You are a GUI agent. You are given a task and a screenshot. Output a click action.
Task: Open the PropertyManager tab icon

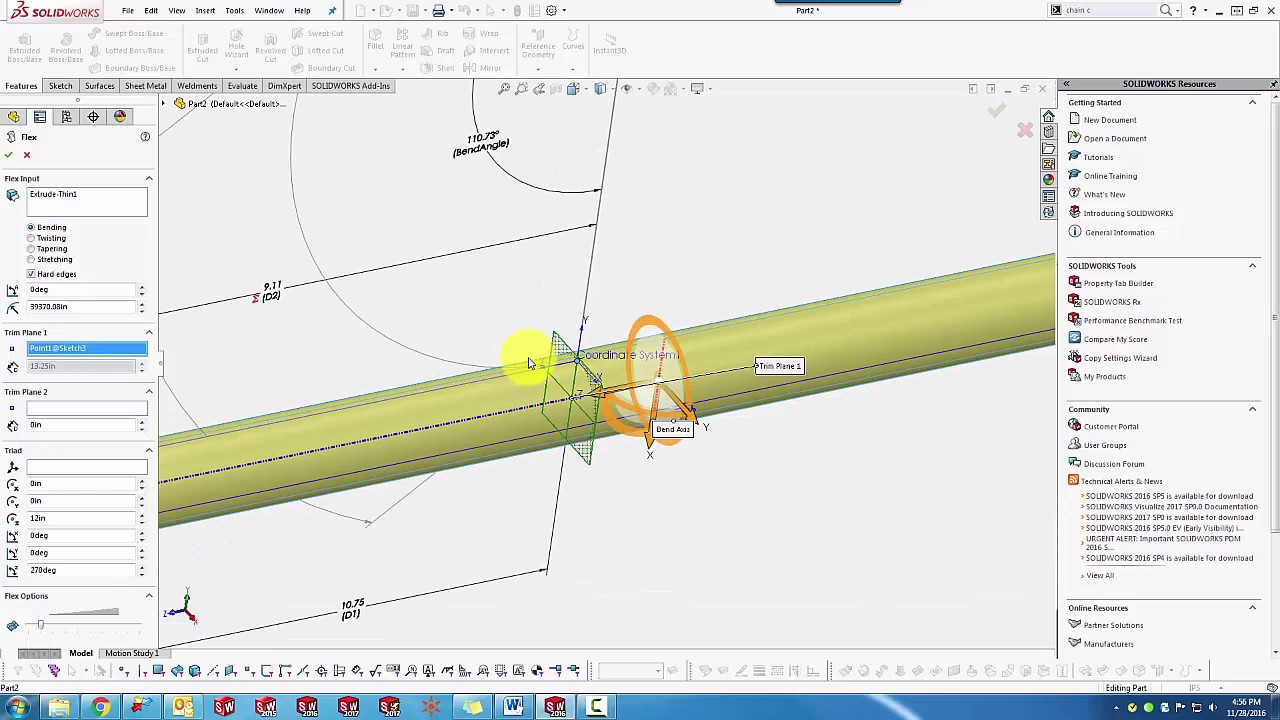40,117
